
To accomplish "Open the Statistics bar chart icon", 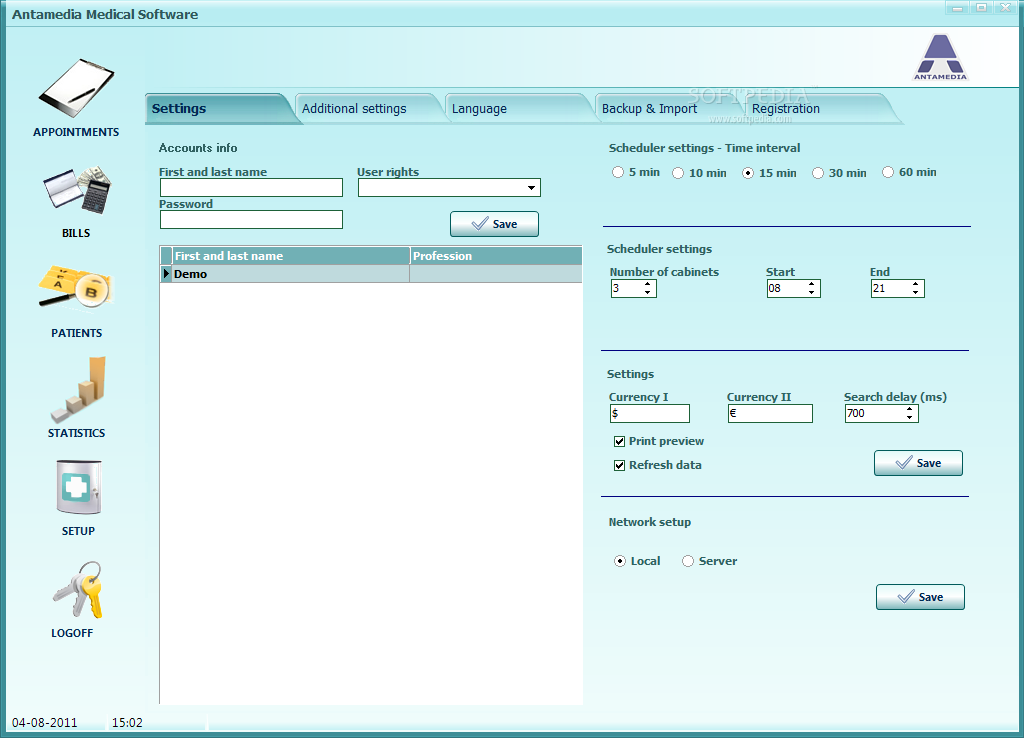I will point(78,389).
